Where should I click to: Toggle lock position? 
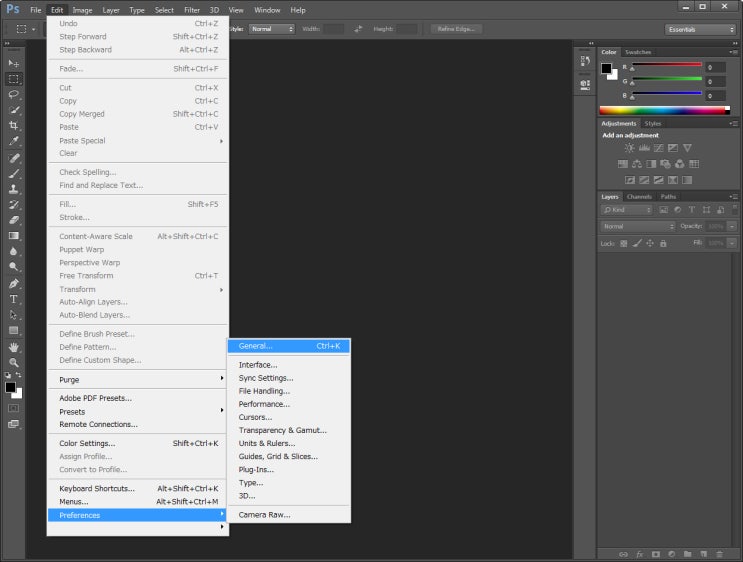point(650,244)
